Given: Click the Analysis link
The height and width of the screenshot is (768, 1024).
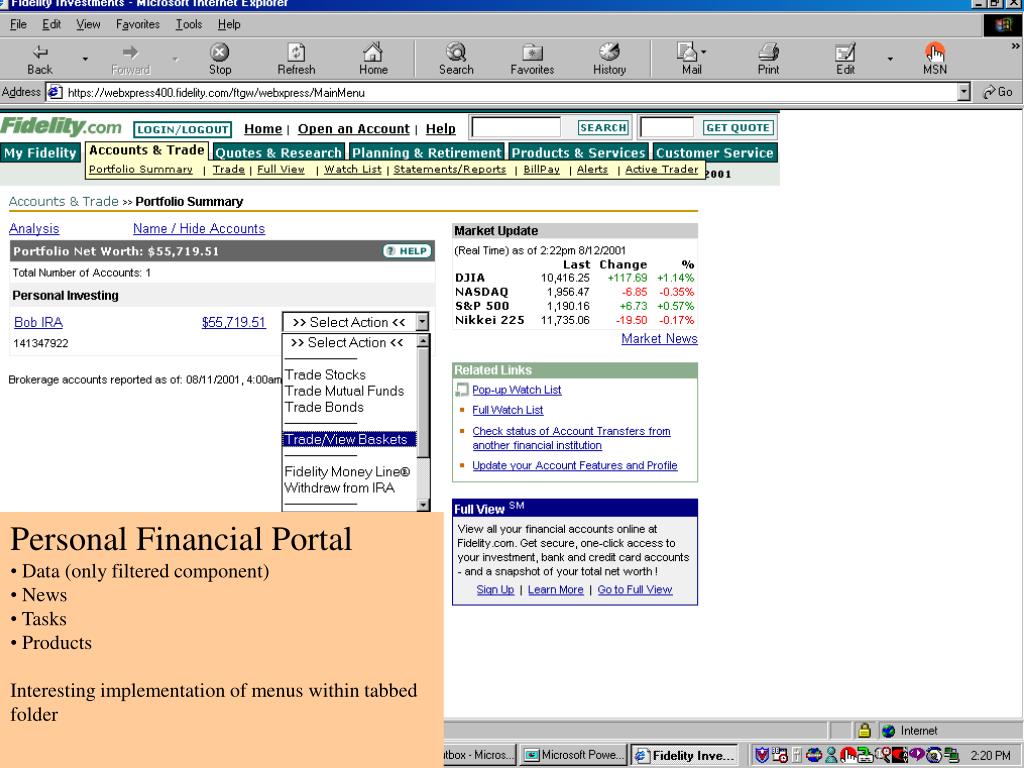Looking at the screenshot, I should tap(34, 229).
